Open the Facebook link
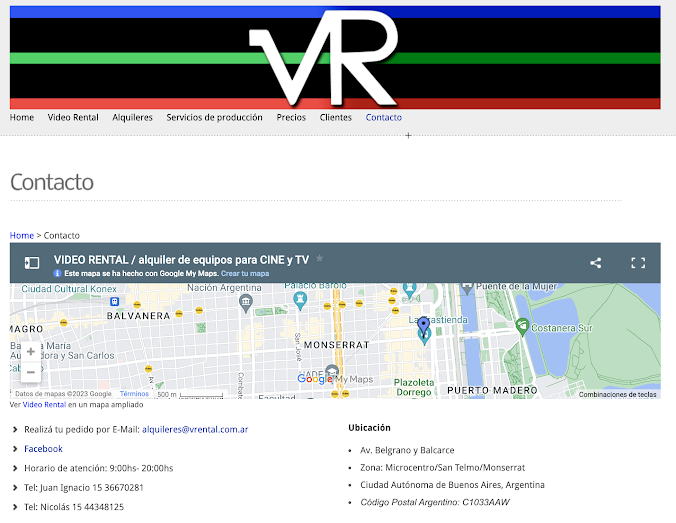 coord(43,449)
